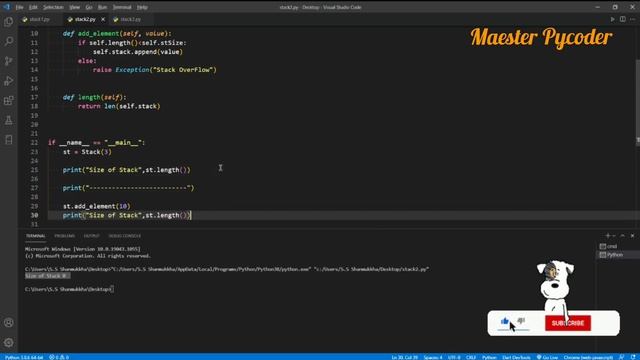The image size is (640, 360).
Task: Click the 'st.add_element(10)' line
Action: (97, 206)
